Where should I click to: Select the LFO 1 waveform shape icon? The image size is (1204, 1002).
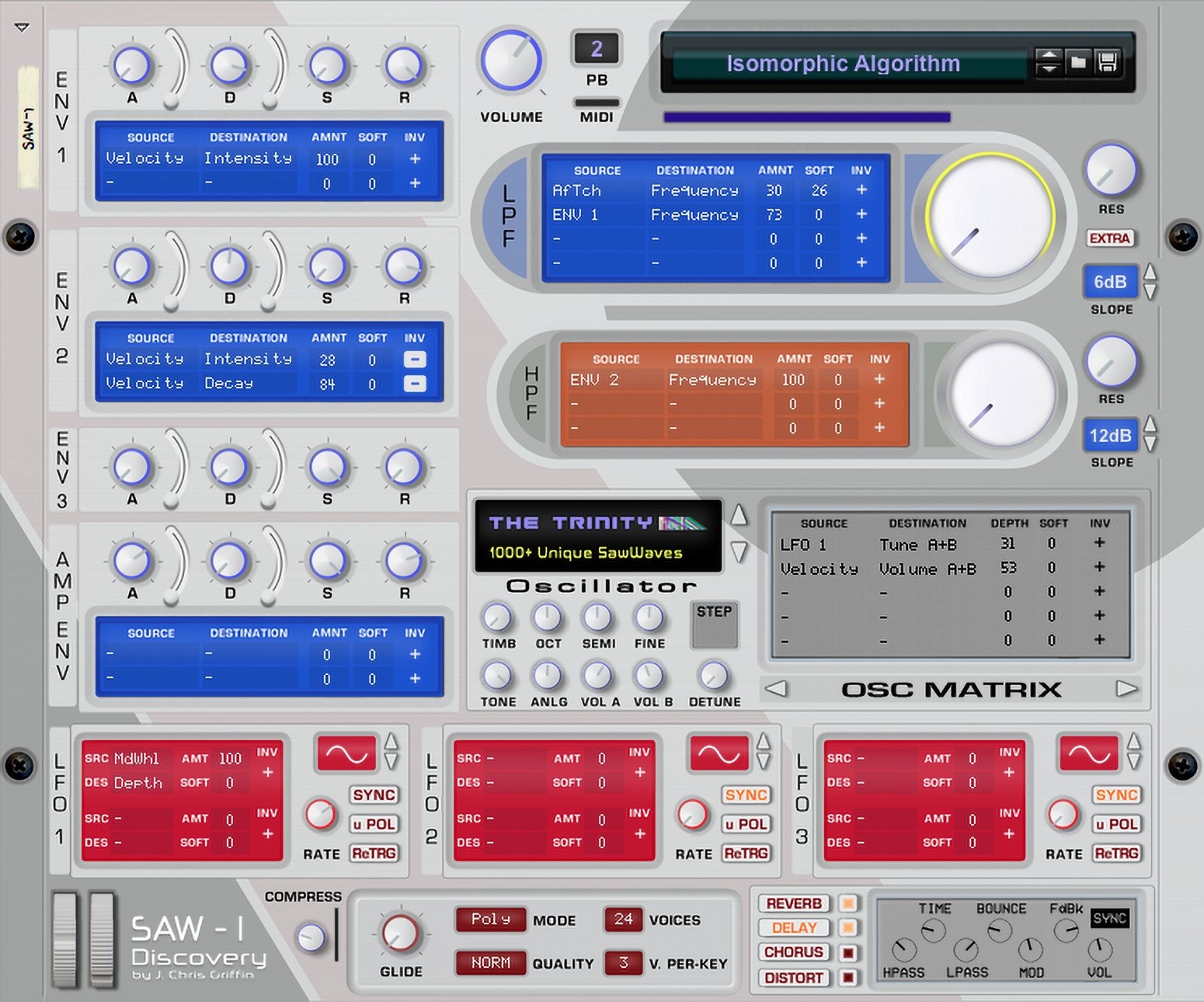[x=346, y=753]
